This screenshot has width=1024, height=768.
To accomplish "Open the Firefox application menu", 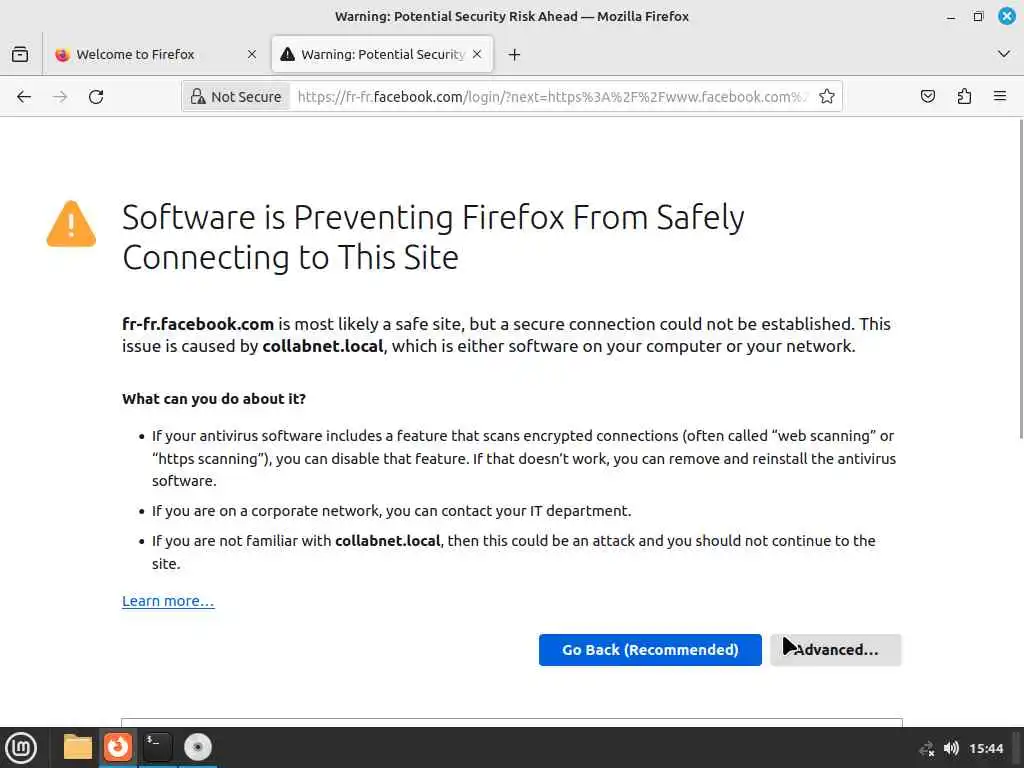I will [x=1000, y=97].
